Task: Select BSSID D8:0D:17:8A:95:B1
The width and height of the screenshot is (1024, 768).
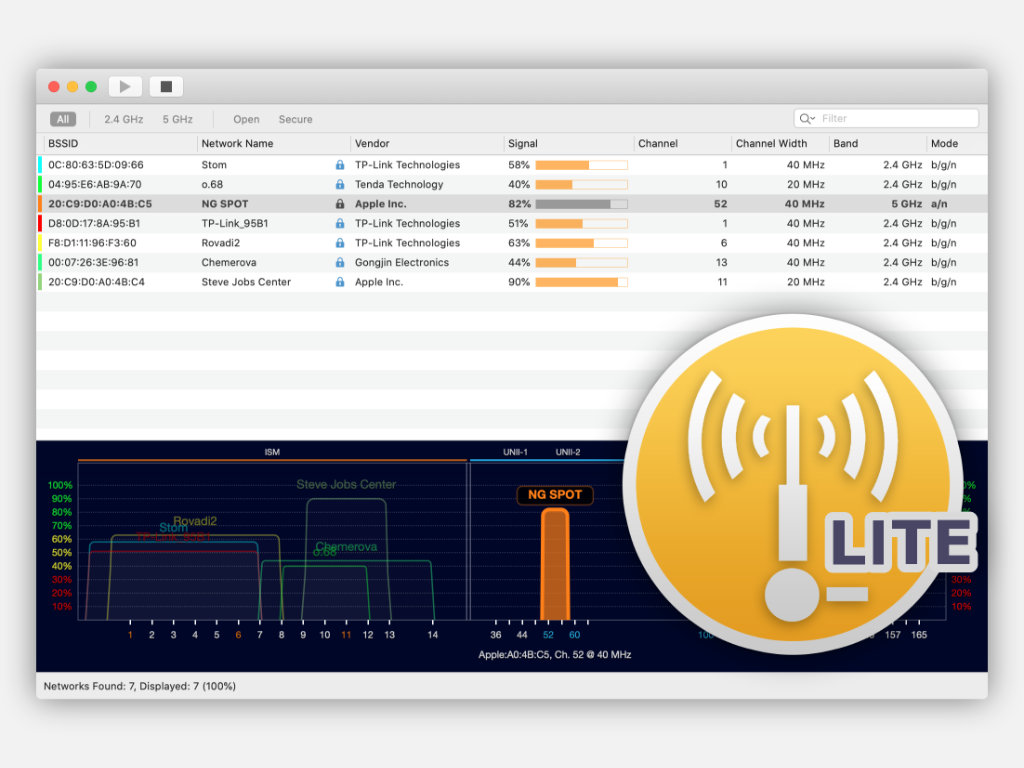Action: [94, 223]
